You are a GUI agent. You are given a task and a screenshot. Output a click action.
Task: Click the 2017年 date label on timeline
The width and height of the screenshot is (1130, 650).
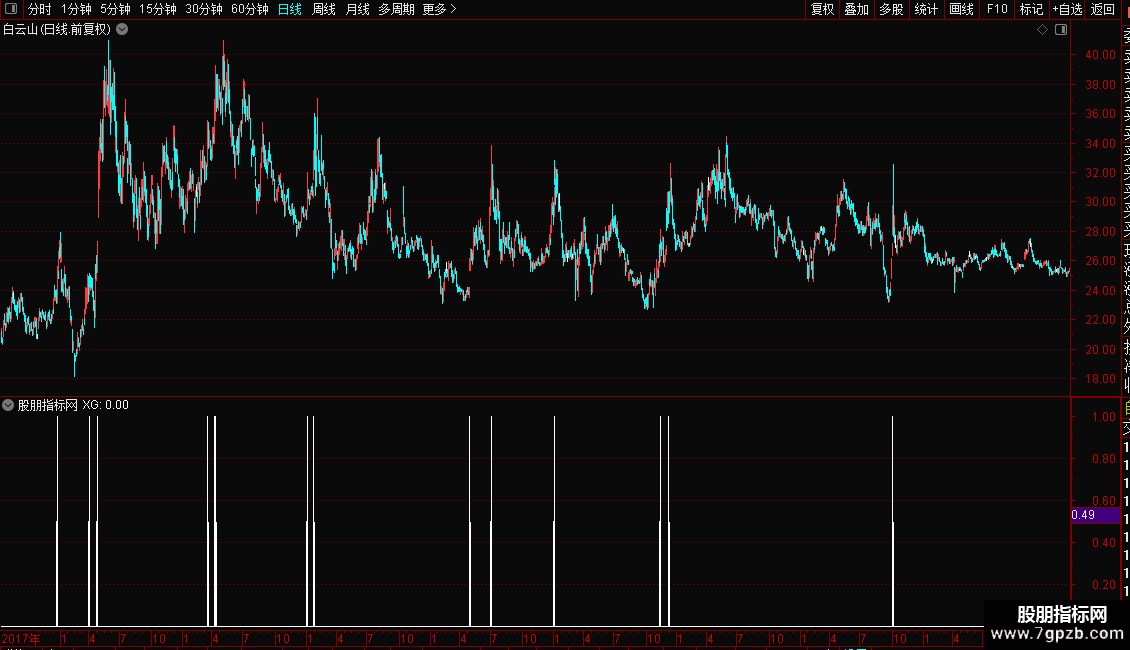tap(21, 638)
